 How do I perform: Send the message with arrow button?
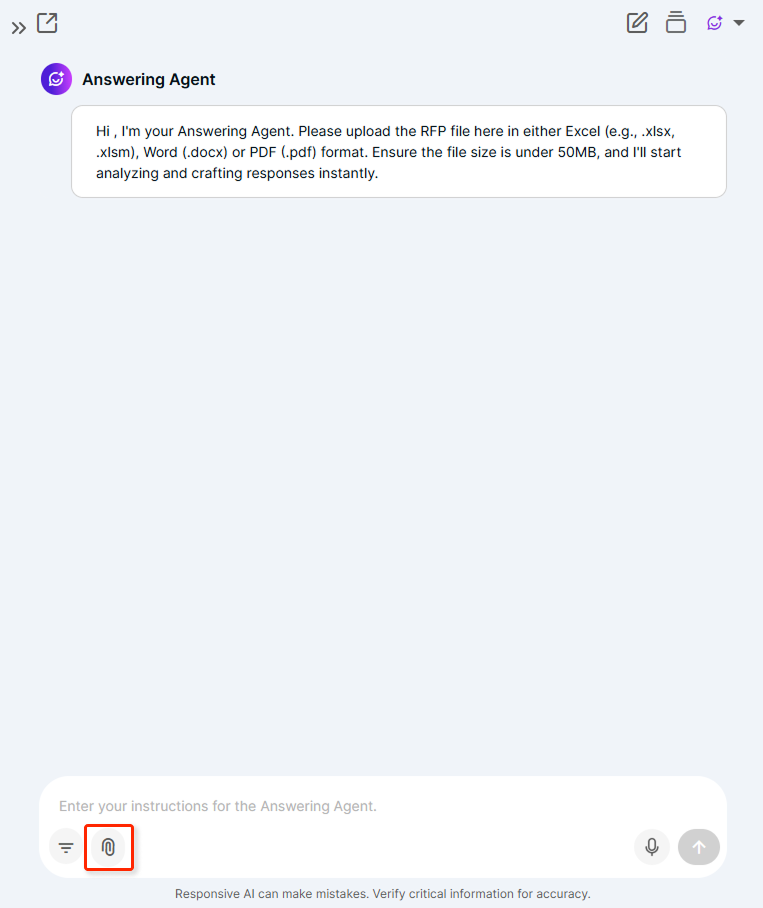[x=699, y=847]
